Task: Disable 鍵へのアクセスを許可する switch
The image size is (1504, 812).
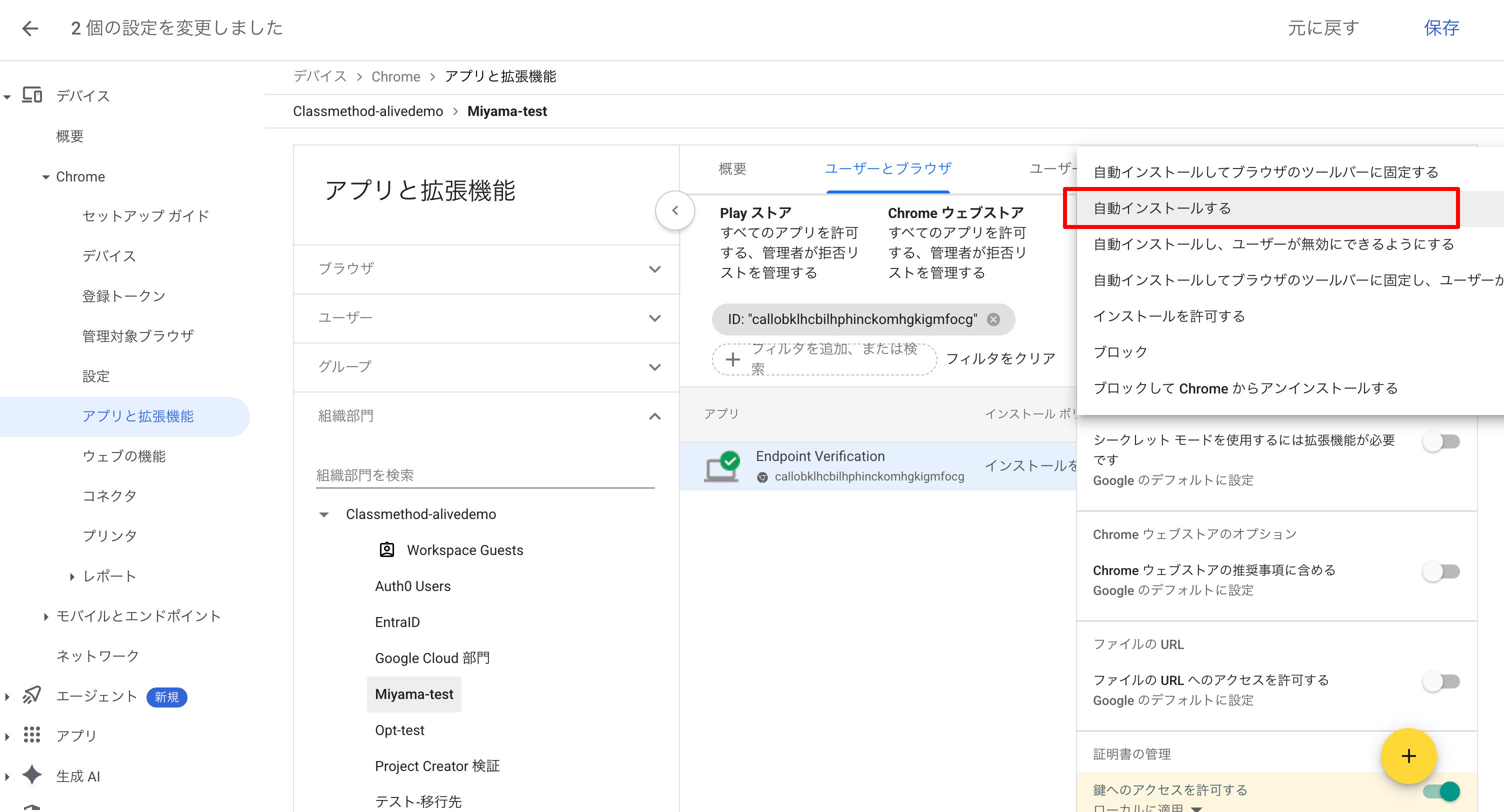Action: [x=1441, y=791]
